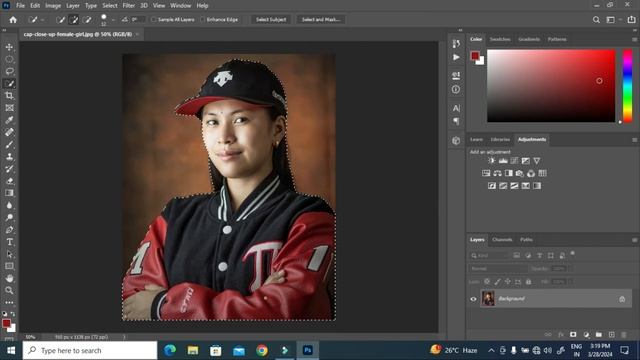The image size is (640, 360).
Task: Switch to the Channels tab
Action: (502, 240)
